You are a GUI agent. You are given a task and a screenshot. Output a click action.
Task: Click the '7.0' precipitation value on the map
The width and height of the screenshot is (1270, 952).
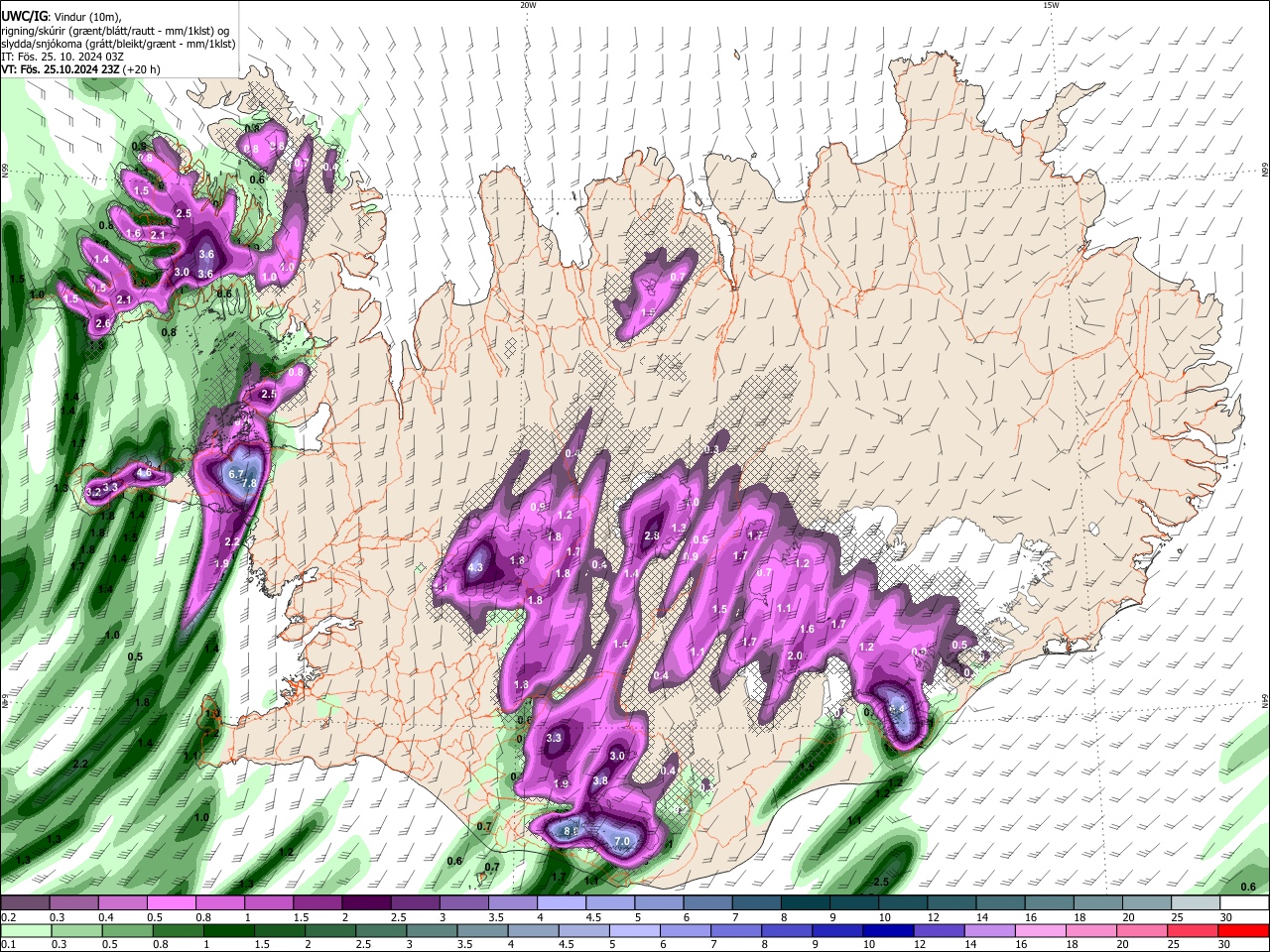coord(623,842)
